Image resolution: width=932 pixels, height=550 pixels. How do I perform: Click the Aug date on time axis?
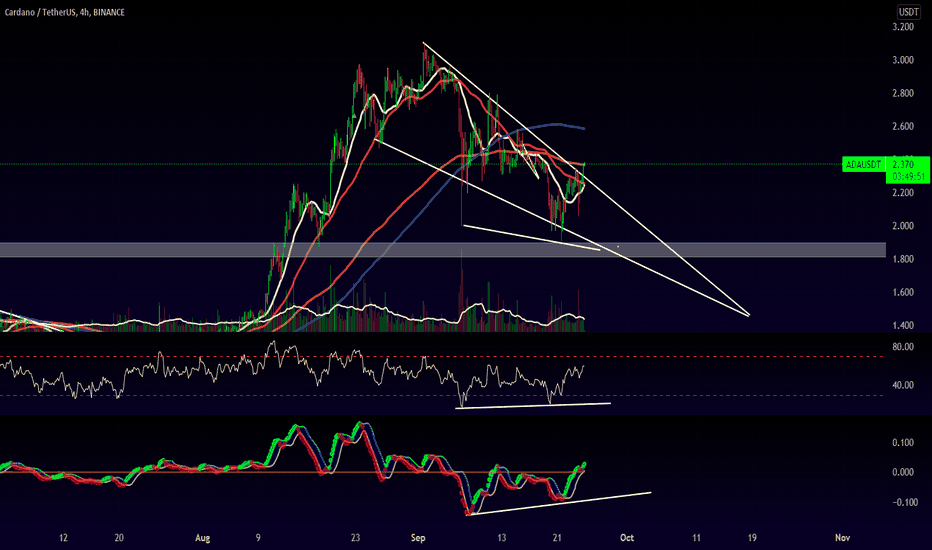point(203,538)
